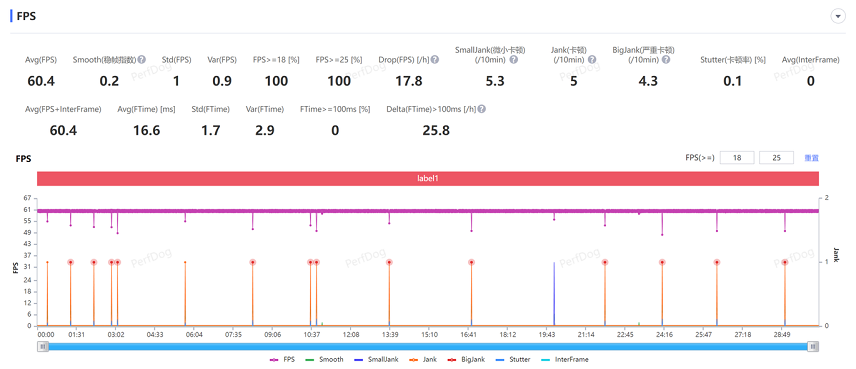Screen dimensions: 856x369
Task: Show help for Jank (/10min)
Action: click(592, 59)
